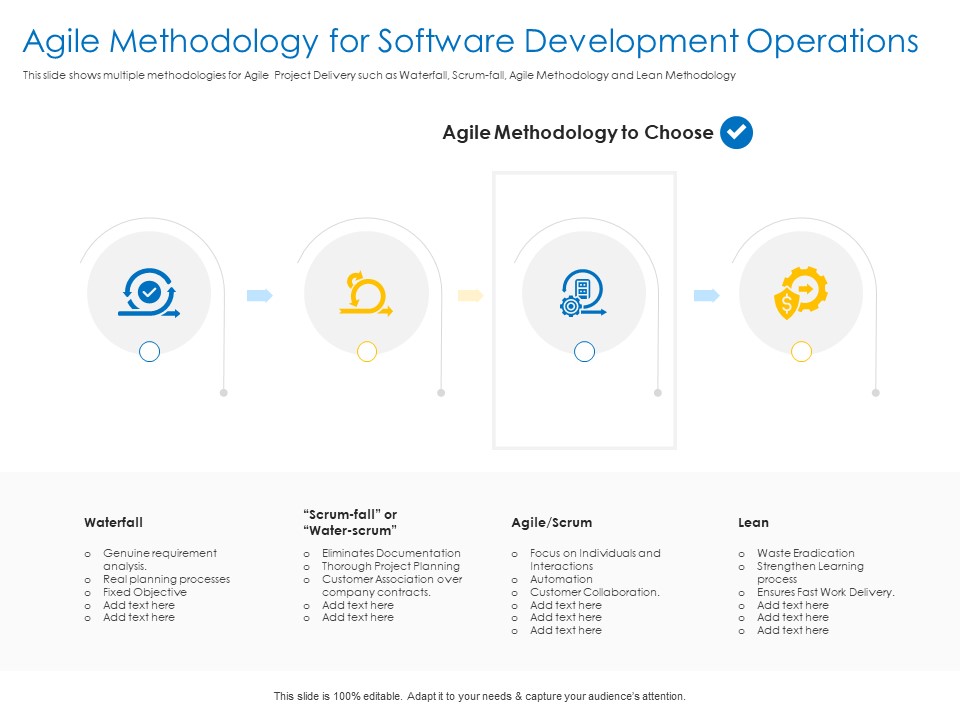Click the blue checkmark badge beside the heading
Image resolution: width=960 pixels, height=720 pixels.
coord(736,132)
